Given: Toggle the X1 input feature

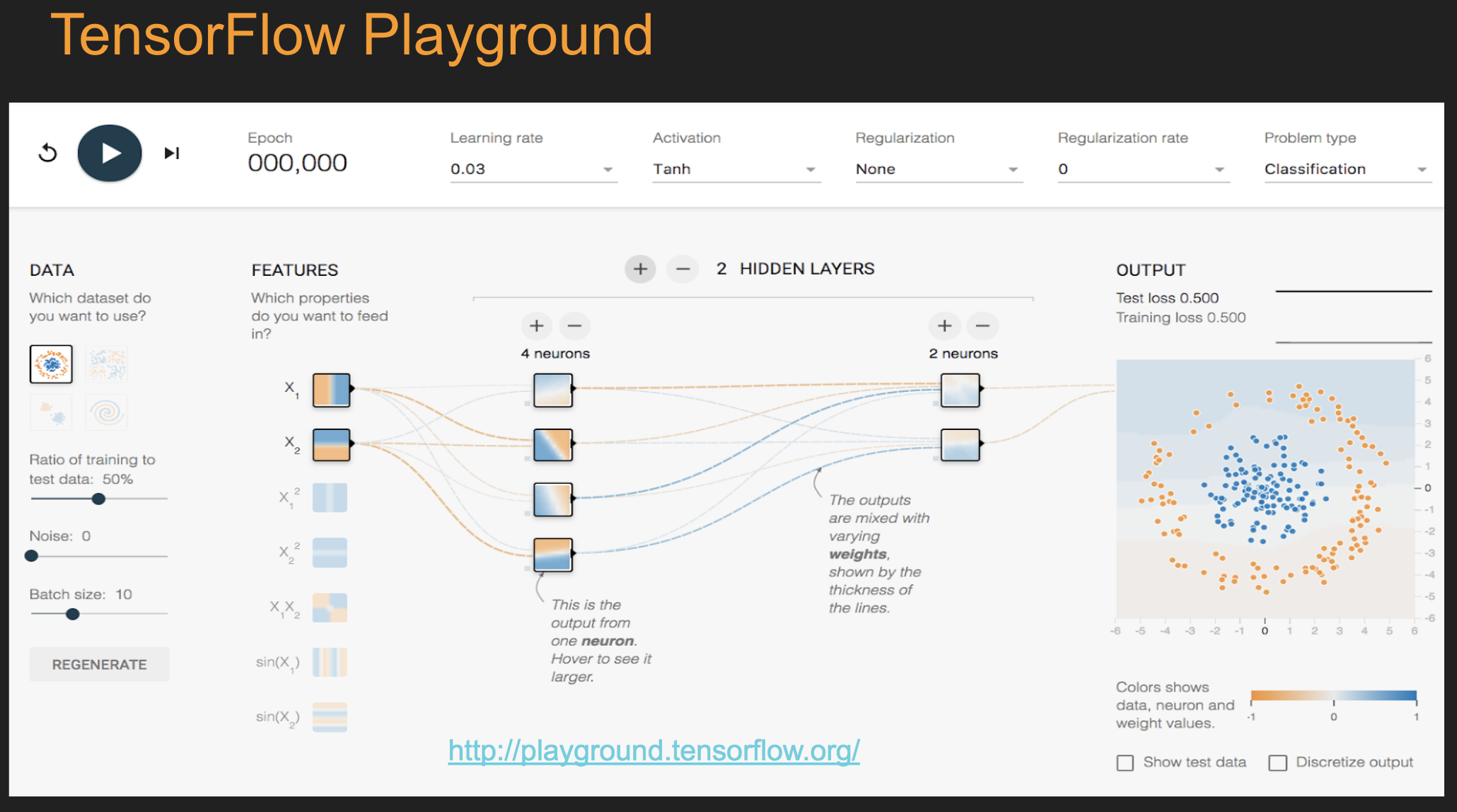Looking at the screenshot, I should point(332,390).
